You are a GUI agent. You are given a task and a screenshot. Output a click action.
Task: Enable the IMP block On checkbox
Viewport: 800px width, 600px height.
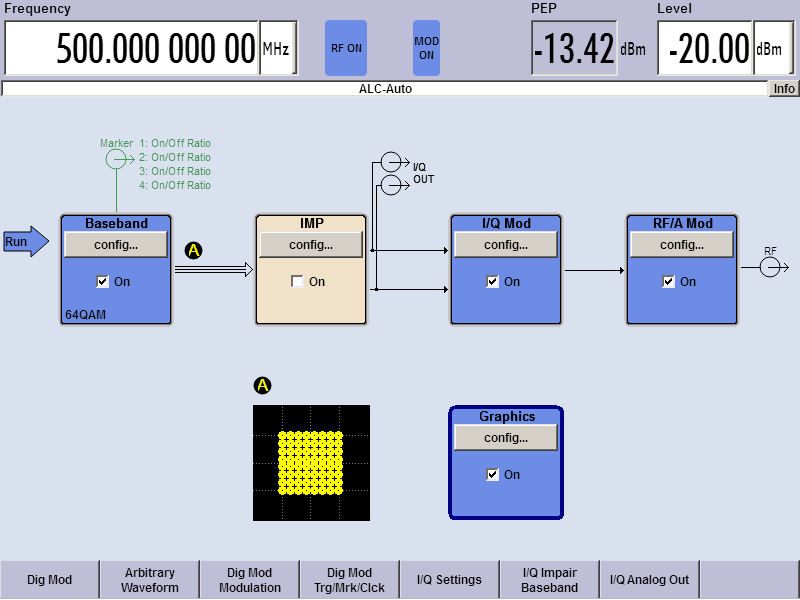coord(297,282)
